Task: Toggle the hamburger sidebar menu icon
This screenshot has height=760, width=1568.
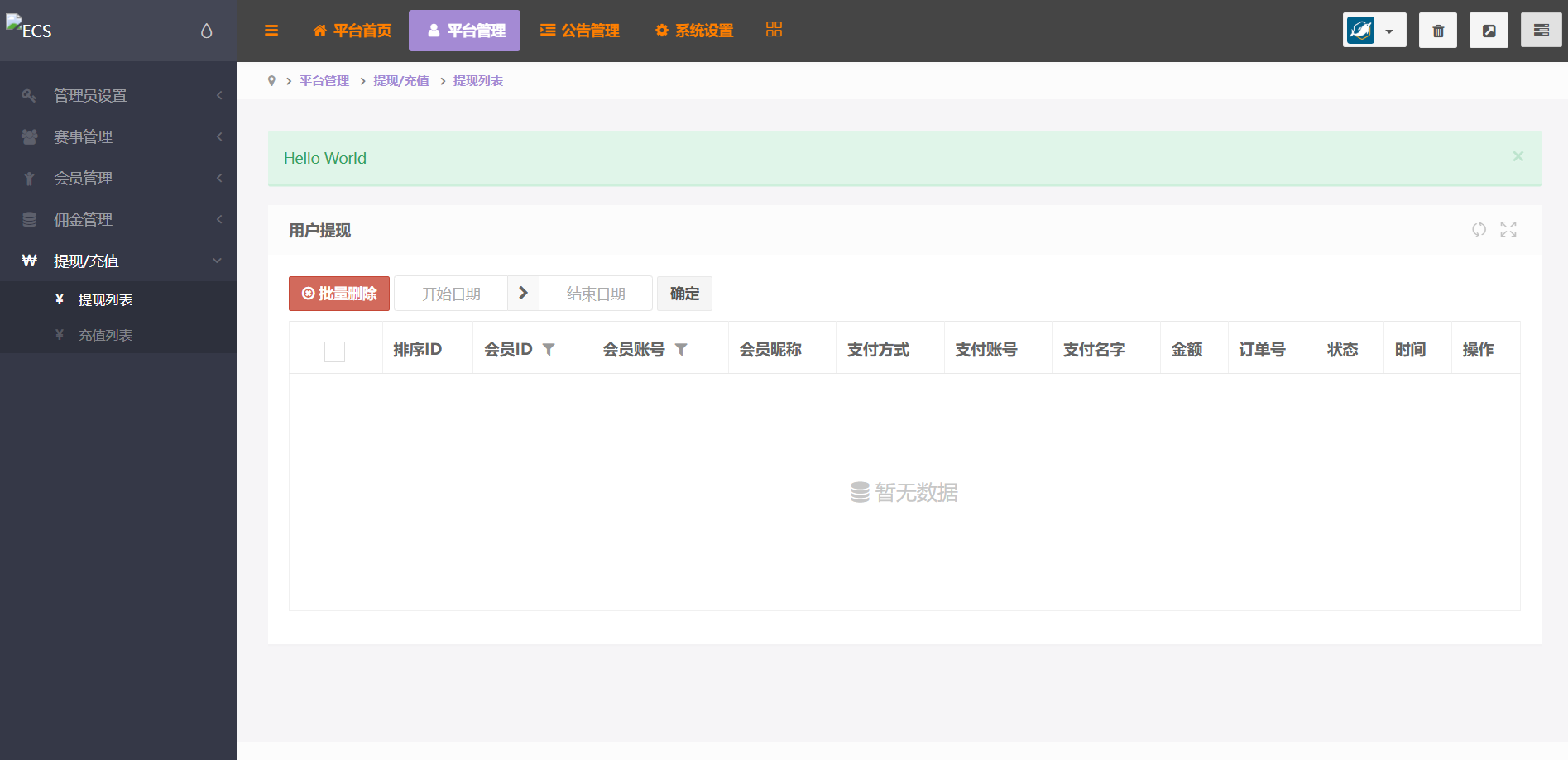Action: pos(271,31)
